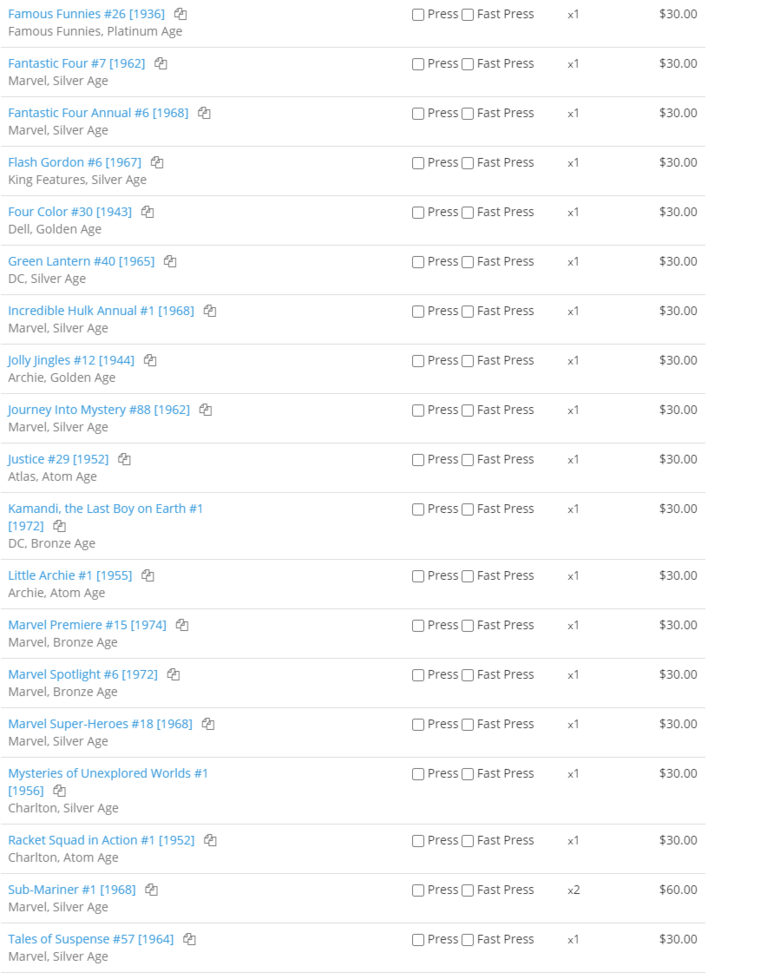780x979 pixels.
Task: Check Press box for Fantastic Four Annual #6
Action: pos(418,114)
